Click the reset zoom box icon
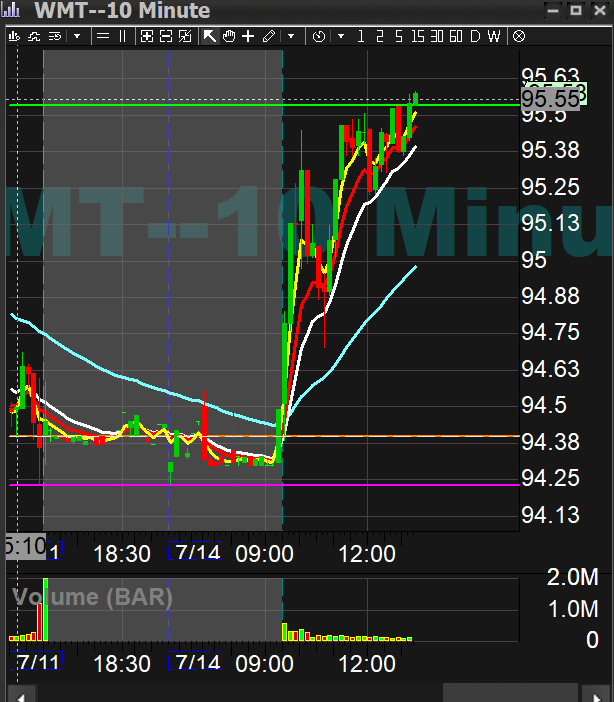Image resolution: width=614 pixels, height=702 pixels. click(x=185, y=36)
